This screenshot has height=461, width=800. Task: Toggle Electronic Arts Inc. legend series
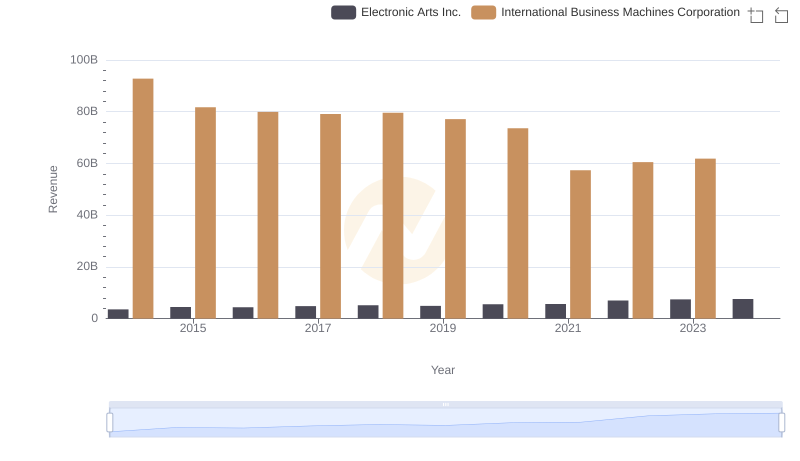pyautogui.click(x=396, y=12)
